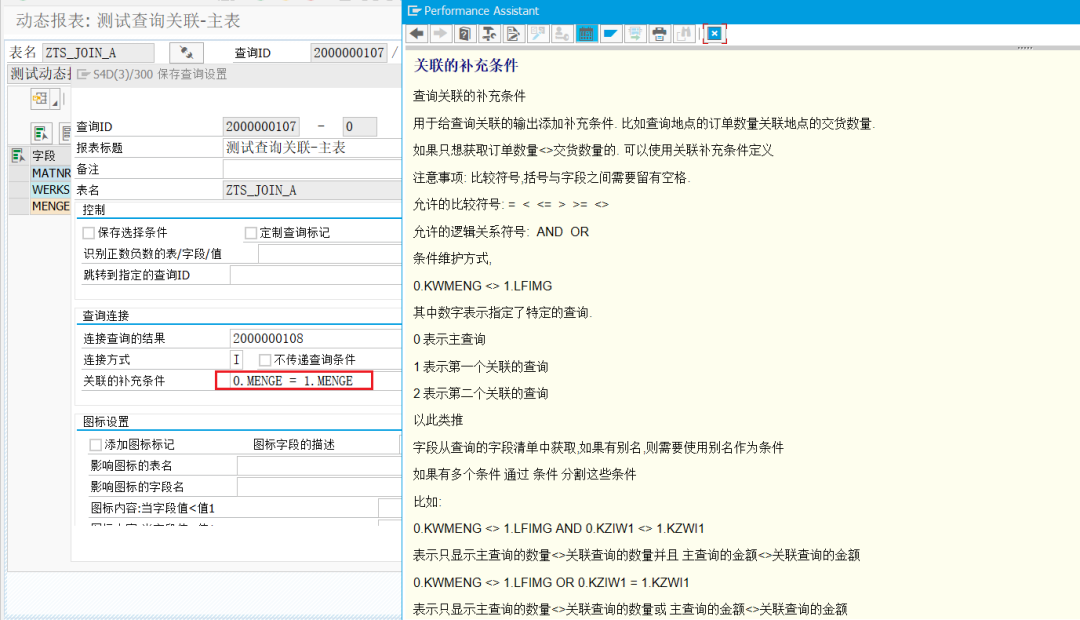Click the 影响图标的表名 input field
Viewport: 1080px width, 620px height.
click(x=319, y=466)
